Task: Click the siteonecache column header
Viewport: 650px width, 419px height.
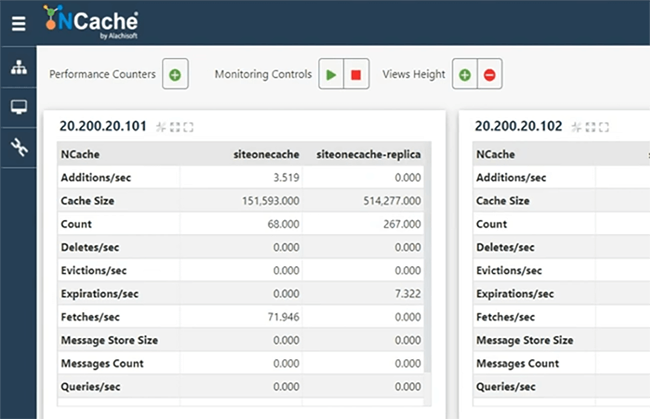Action: pyautogui.click(x=266, y=154)
